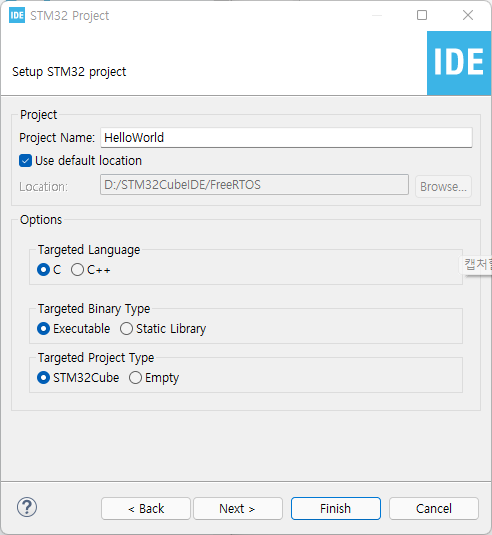Click the IDE logo in title bar

point(17,15)
